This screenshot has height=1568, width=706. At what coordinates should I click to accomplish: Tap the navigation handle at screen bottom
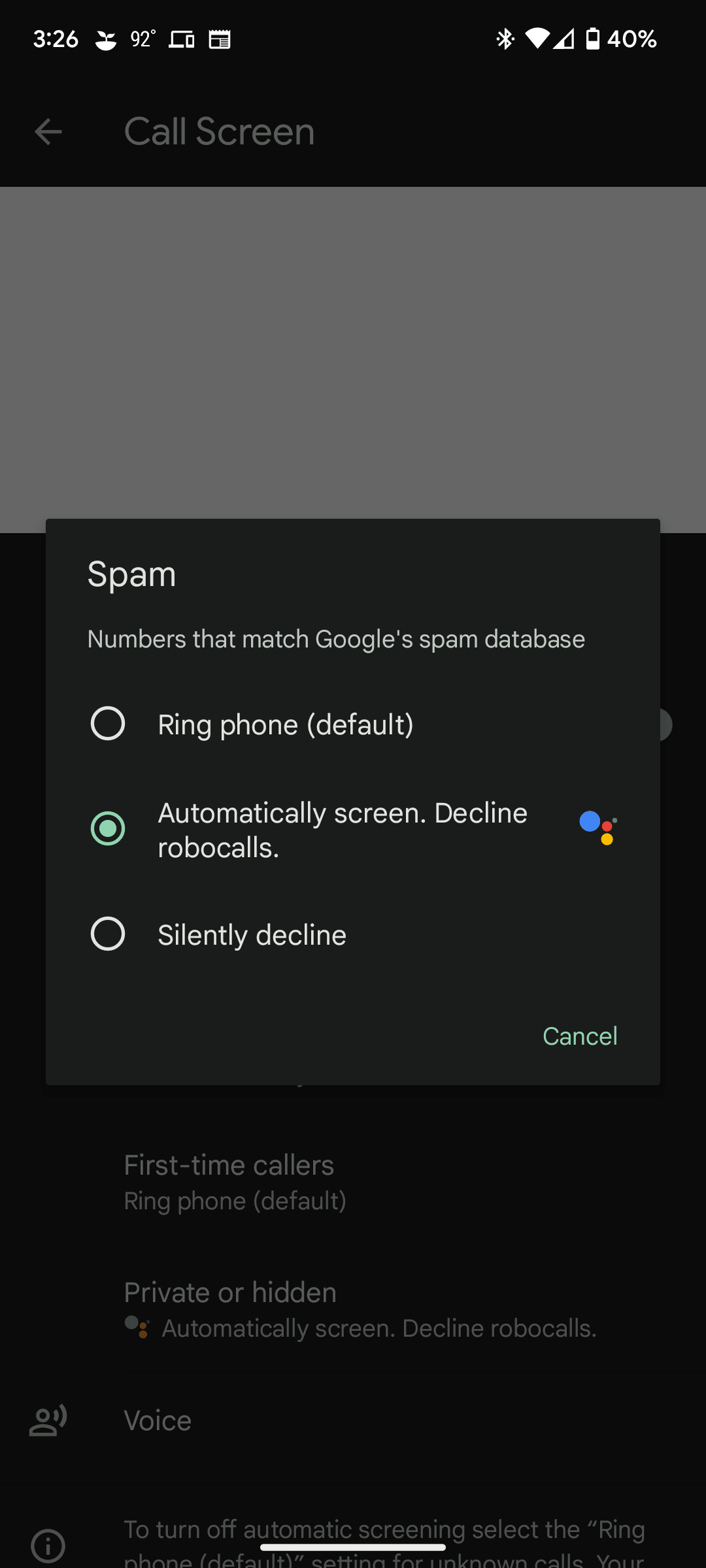[x=353, y=1547]
